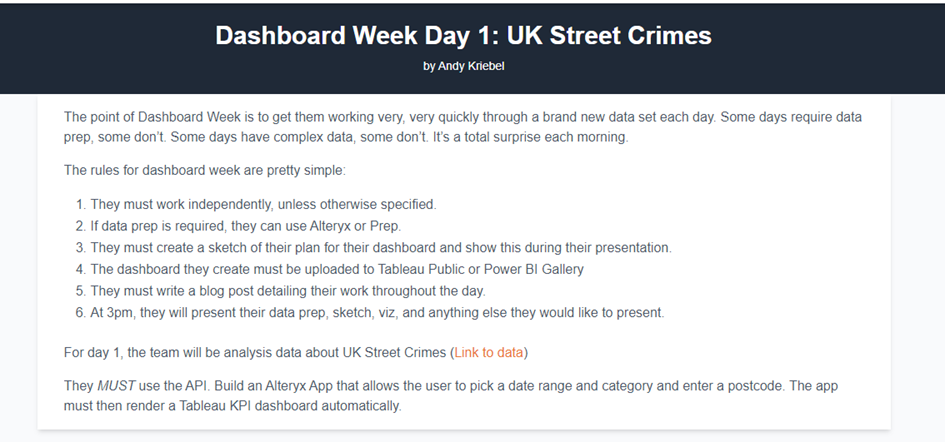
Task: Click the intro paragraph about Dashboard Week's point
Action: [x=463, y=127]
